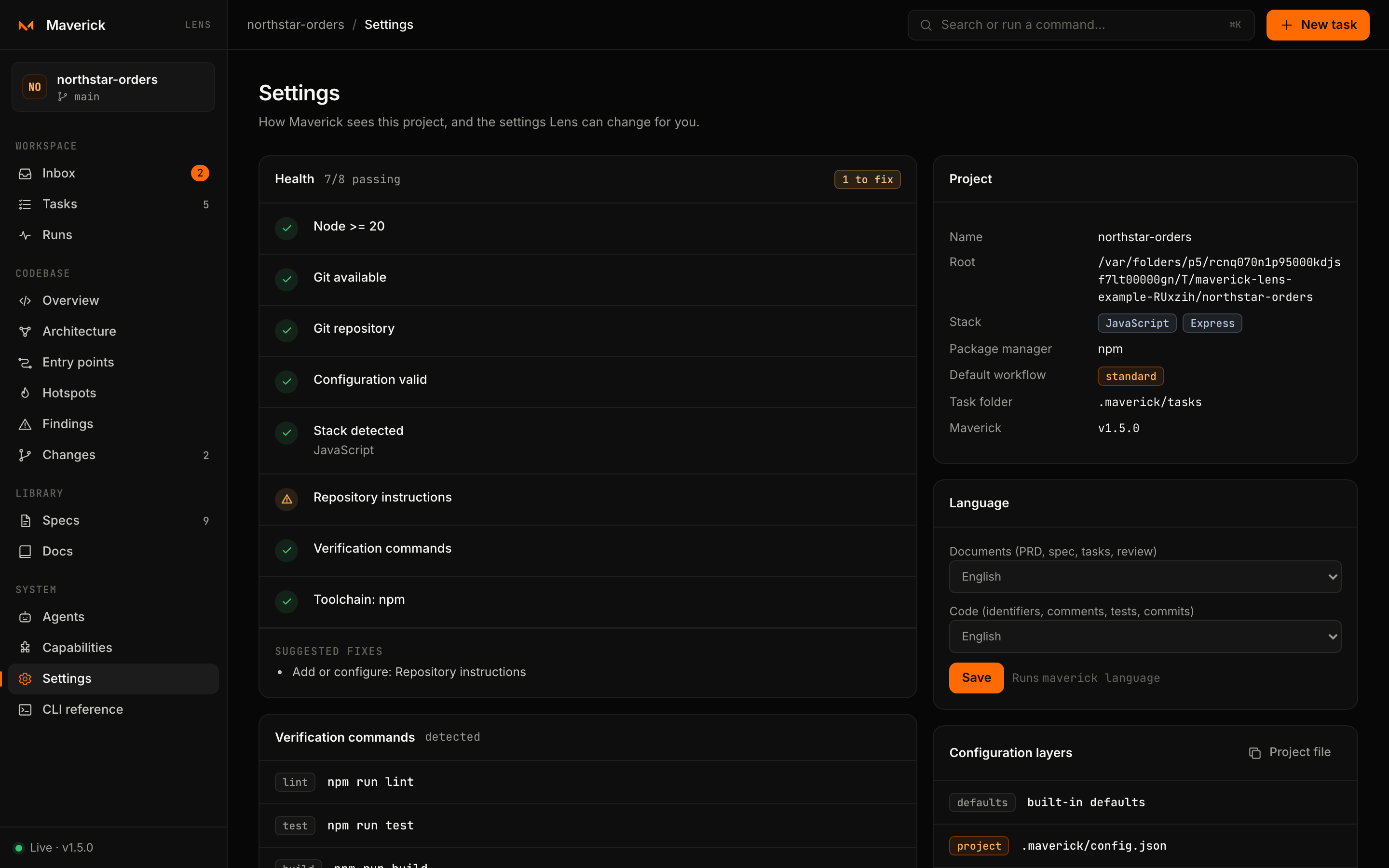This screenshot has width=1389, height=868.
Task: Click the npm run lint command
Action: pos(370,782)
